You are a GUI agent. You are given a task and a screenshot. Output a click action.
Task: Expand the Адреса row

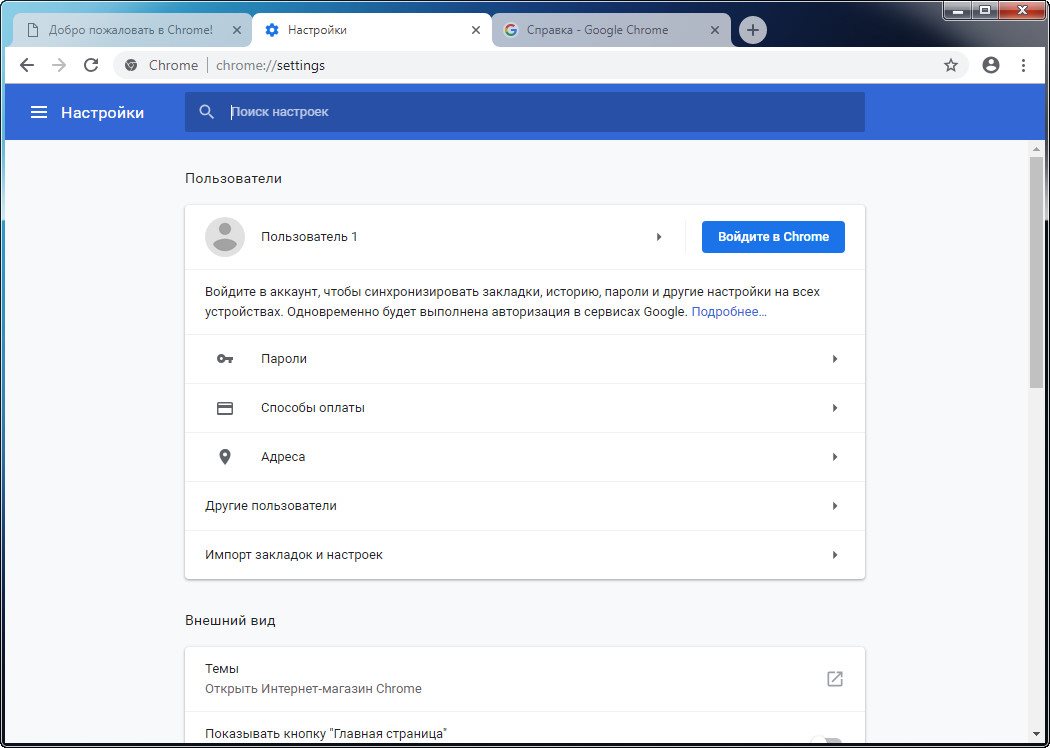point(834,457)
